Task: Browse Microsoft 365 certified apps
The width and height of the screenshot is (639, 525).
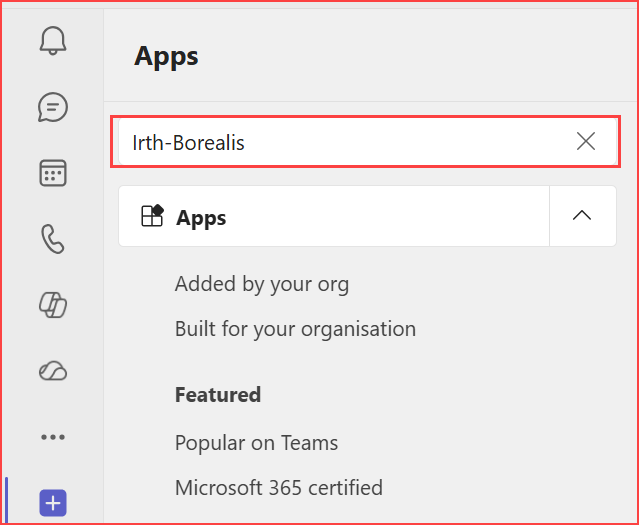Action: click(x=279, y=488)
